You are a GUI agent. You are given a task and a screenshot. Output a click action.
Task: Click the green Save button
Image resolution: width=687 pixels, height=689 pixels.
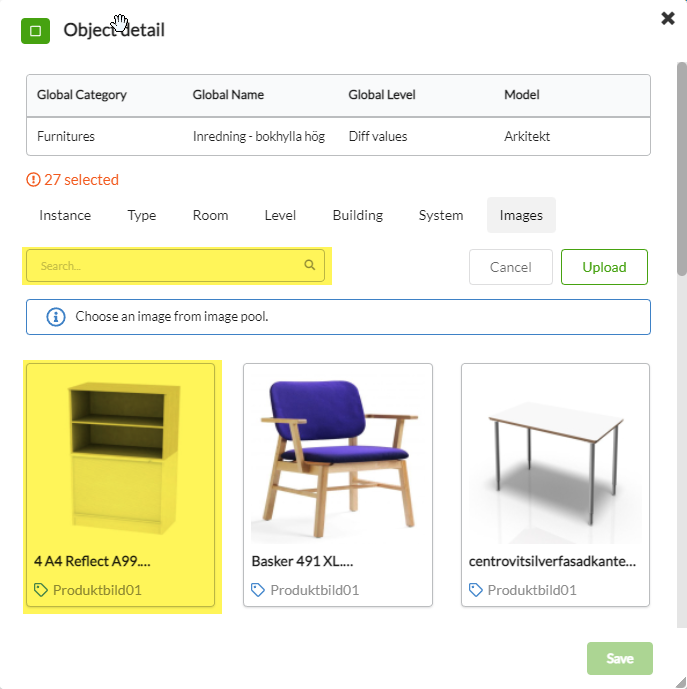point(620,658)
